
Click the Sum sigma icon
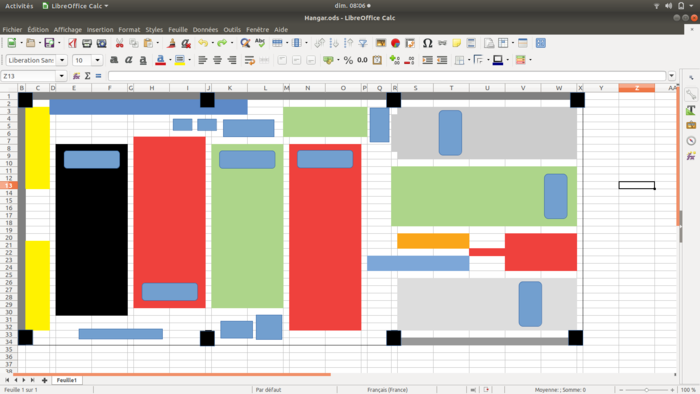coord(88,76)
